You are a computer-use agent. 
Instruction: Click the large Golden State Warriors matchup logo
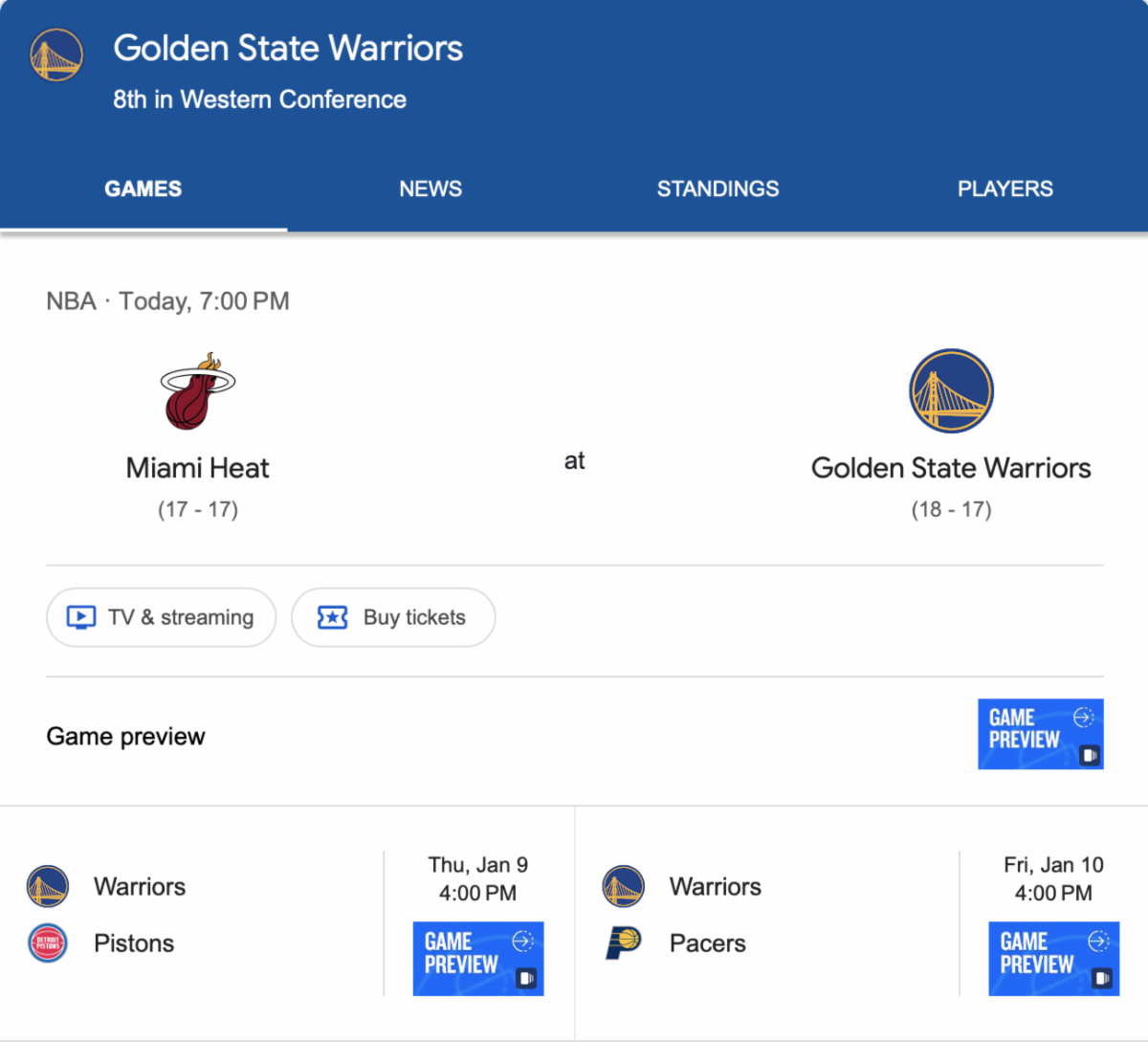click(x=951, y=391)
